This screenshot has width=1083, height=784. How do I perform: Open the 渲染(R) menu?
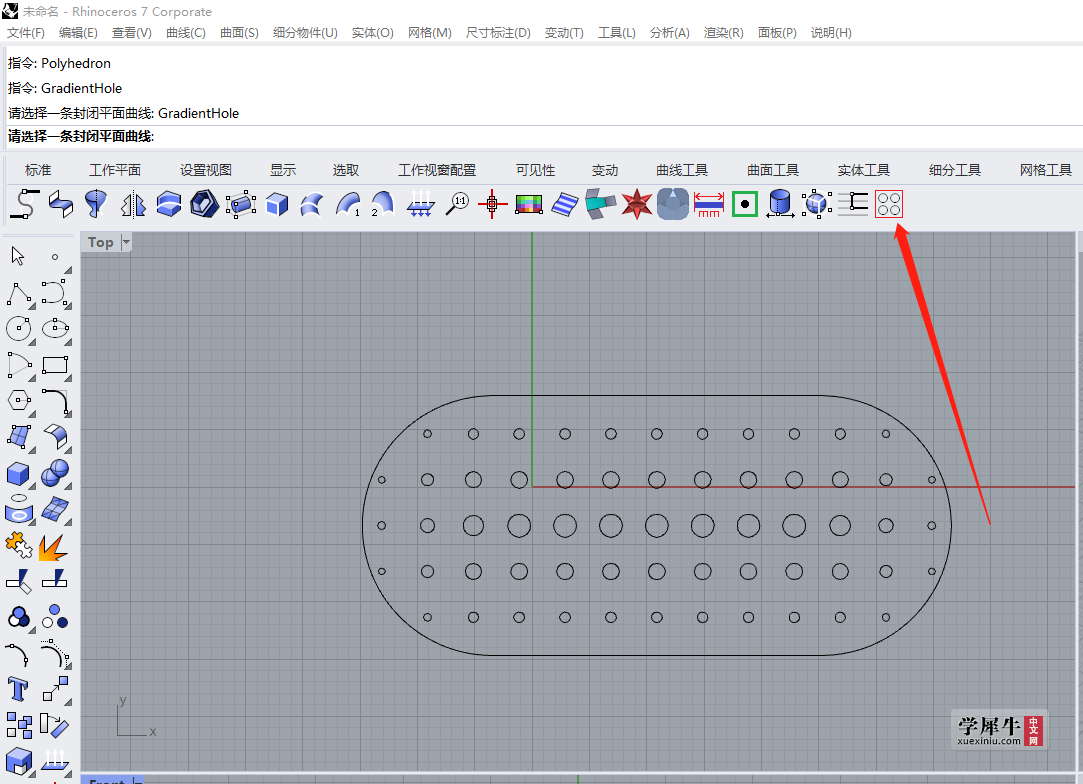coord(723,32)
